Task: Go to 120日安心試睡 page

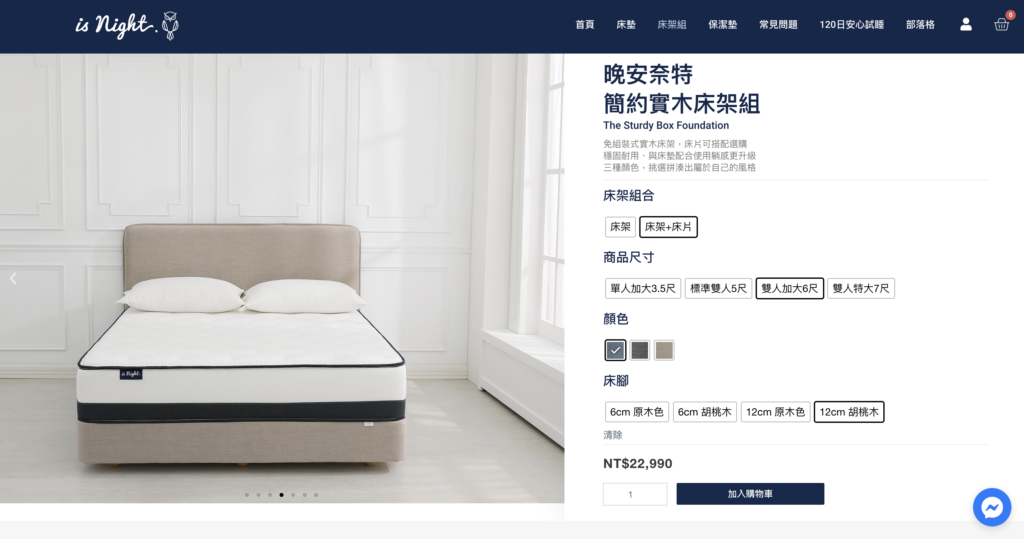Action: 852,25
